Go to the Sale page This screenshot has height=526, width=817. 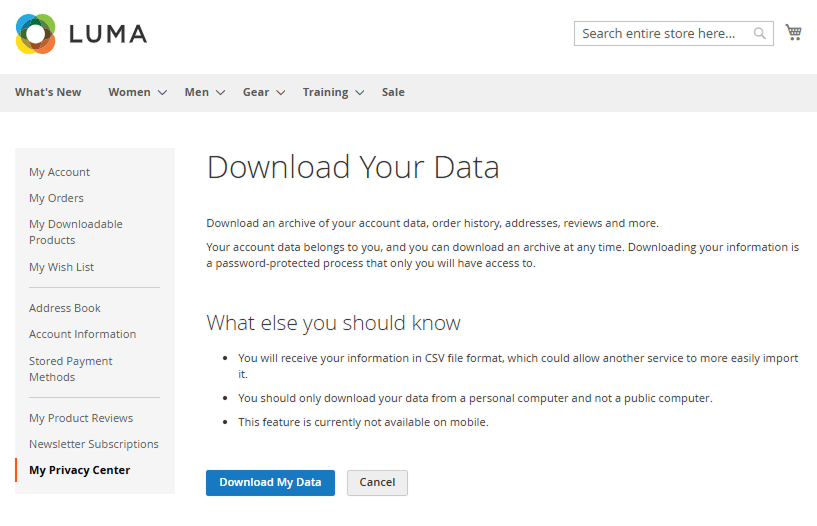pos(393,92)
